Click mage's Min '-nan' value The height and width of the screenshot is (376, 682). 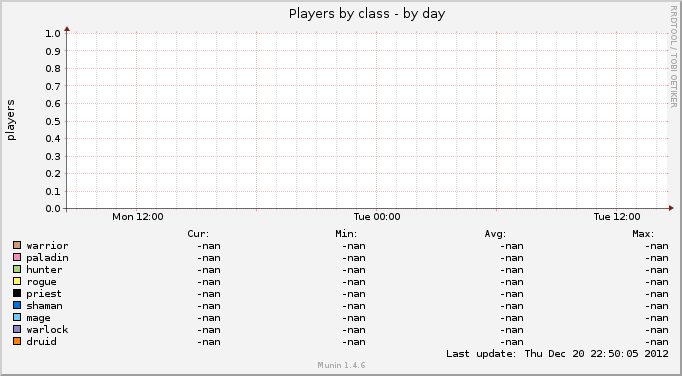point(354,318)
